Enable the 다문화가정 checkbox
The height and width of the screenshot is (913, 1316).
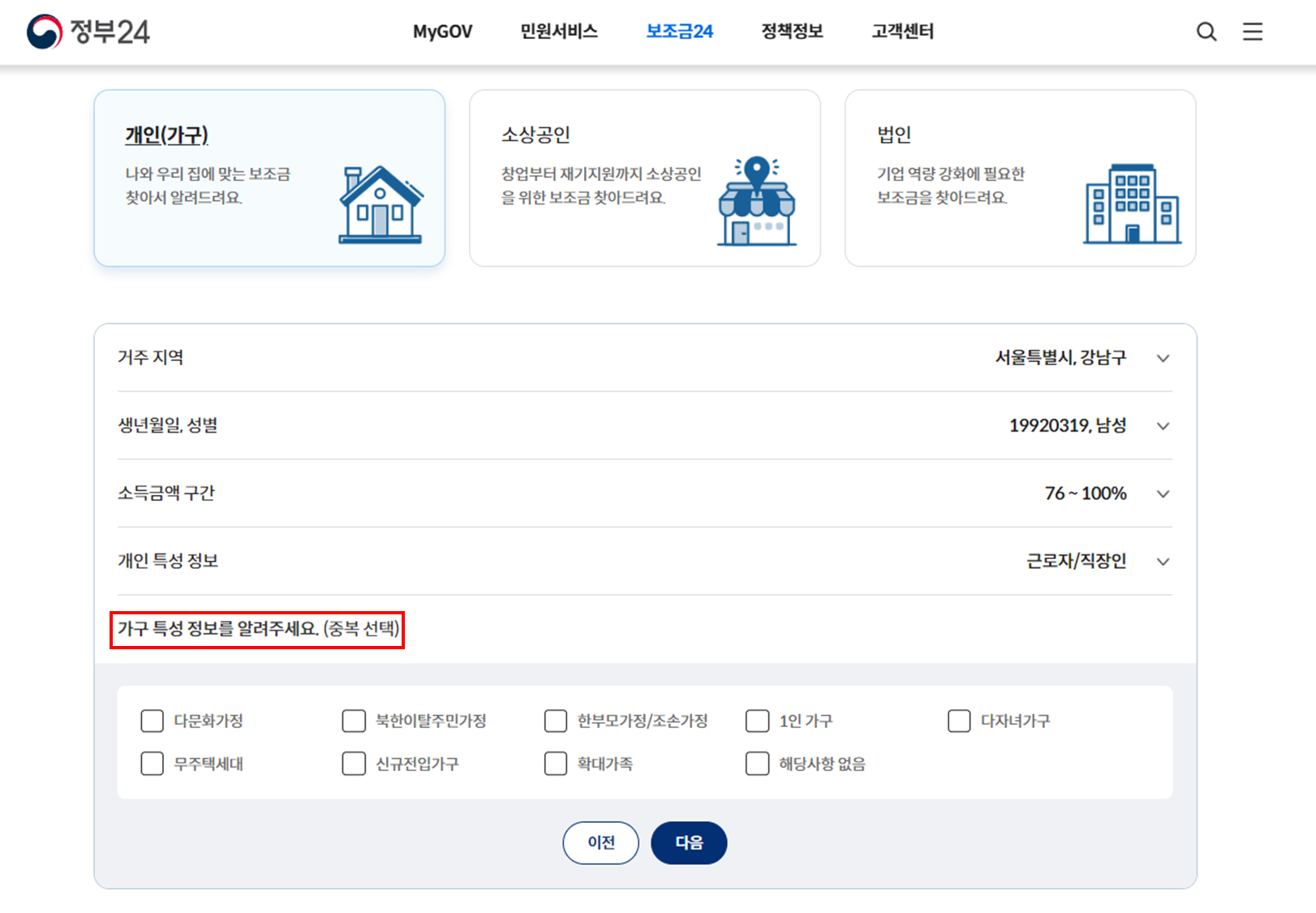tap(152, 721)
